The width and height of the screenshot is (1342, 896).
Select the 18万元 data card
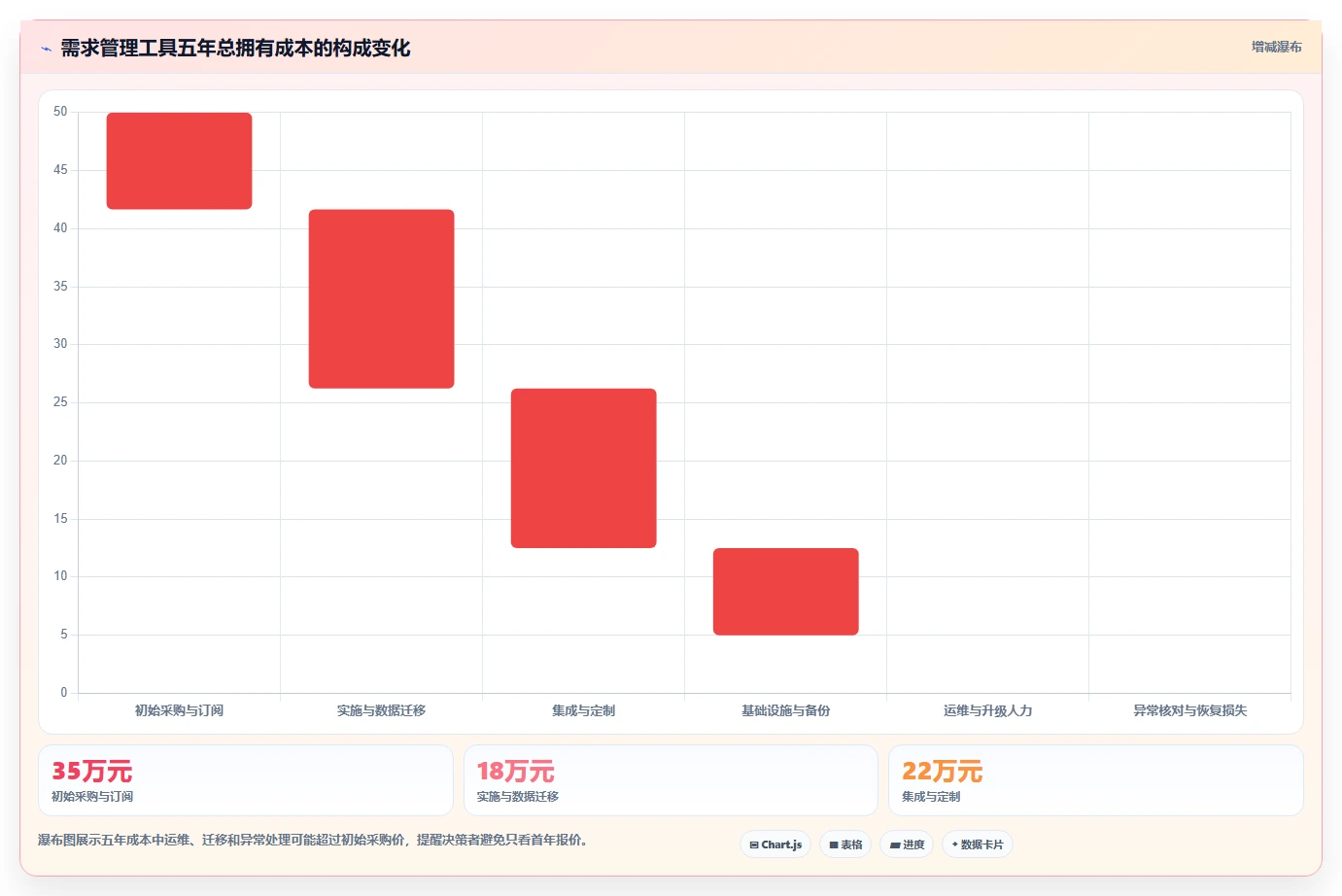click(x=671, y=780)
